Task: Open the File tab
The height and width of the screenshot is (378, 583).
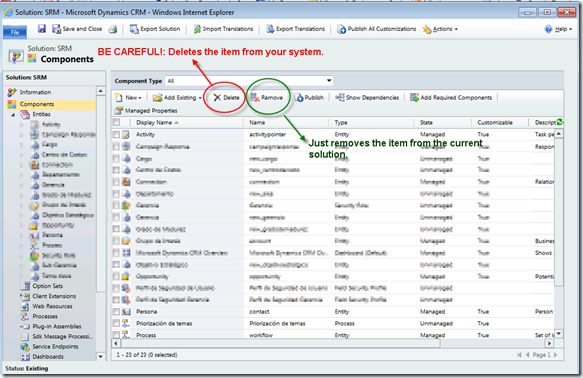Action: pyautogui.click(x=15, y=32)
